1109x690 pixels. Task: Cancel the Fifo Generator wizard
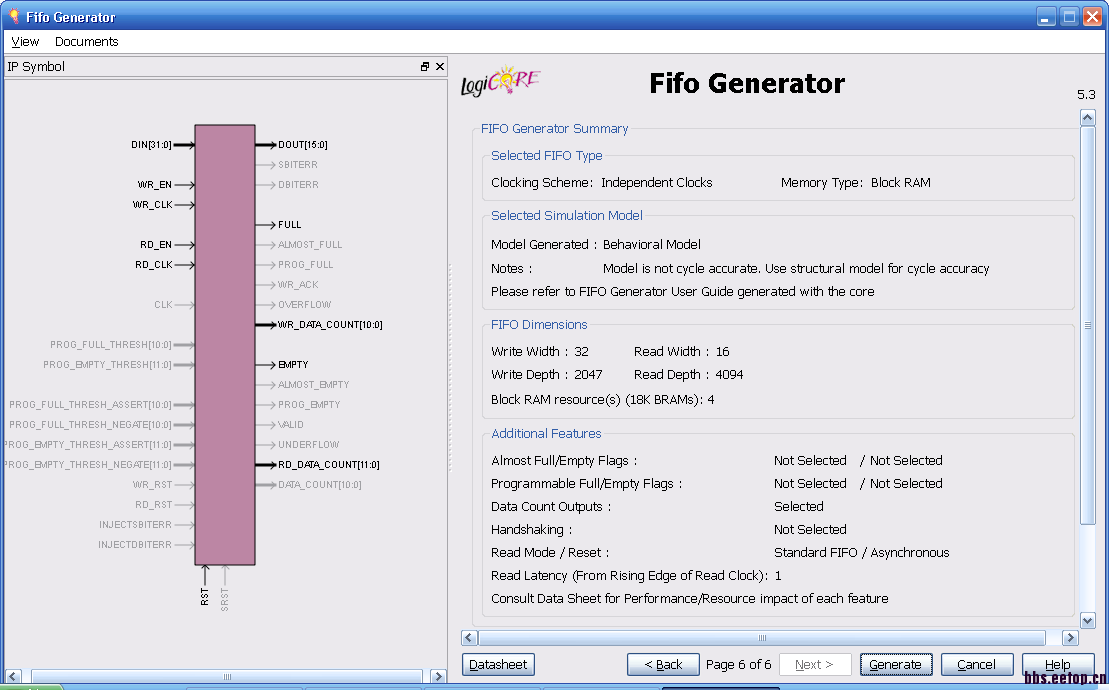976,665
